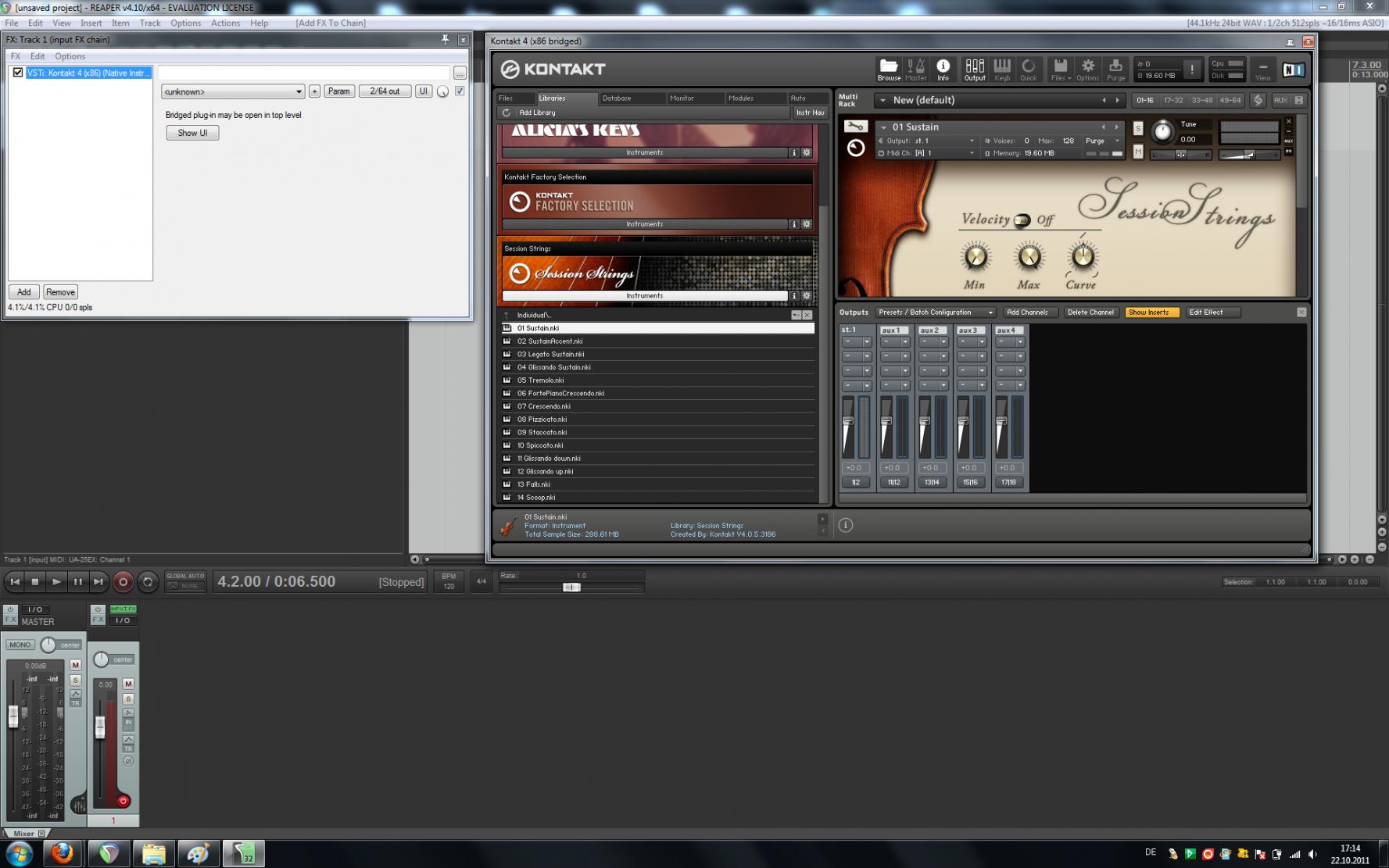Click the Info circle icon at Kontakt bottom
This screenshot has height=868, width=1389.
click(x=845, y=525)
